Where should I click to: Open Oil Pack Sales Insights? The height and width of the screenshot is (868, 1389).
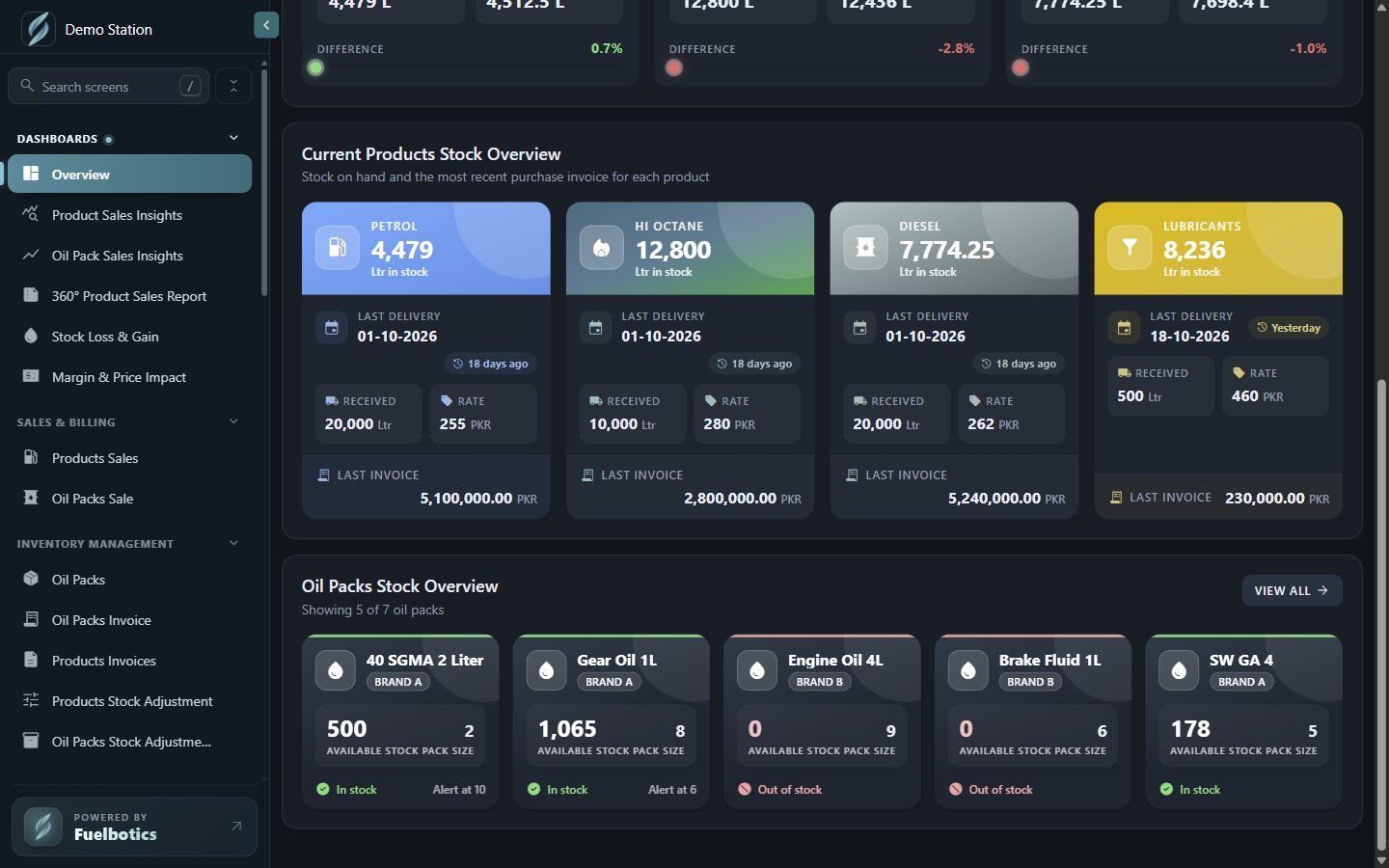point(129,255)
